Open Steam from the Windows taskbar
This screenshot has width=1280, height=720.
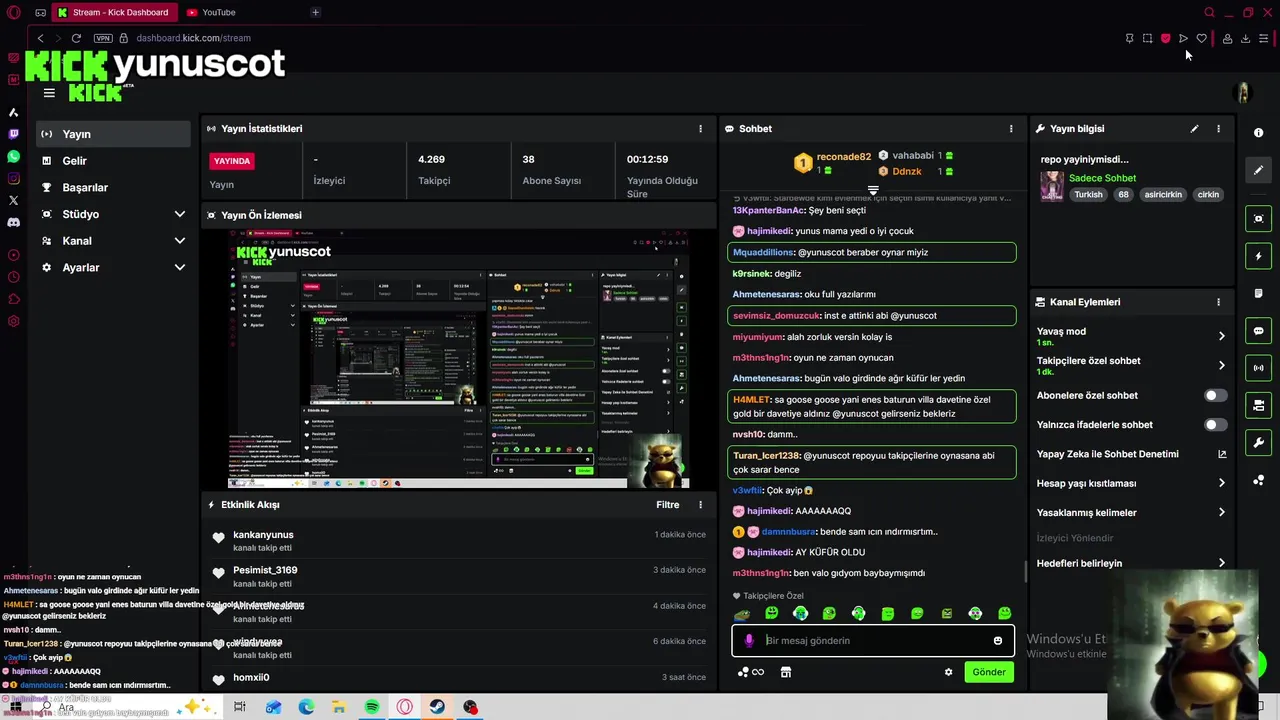pos(438,707)
